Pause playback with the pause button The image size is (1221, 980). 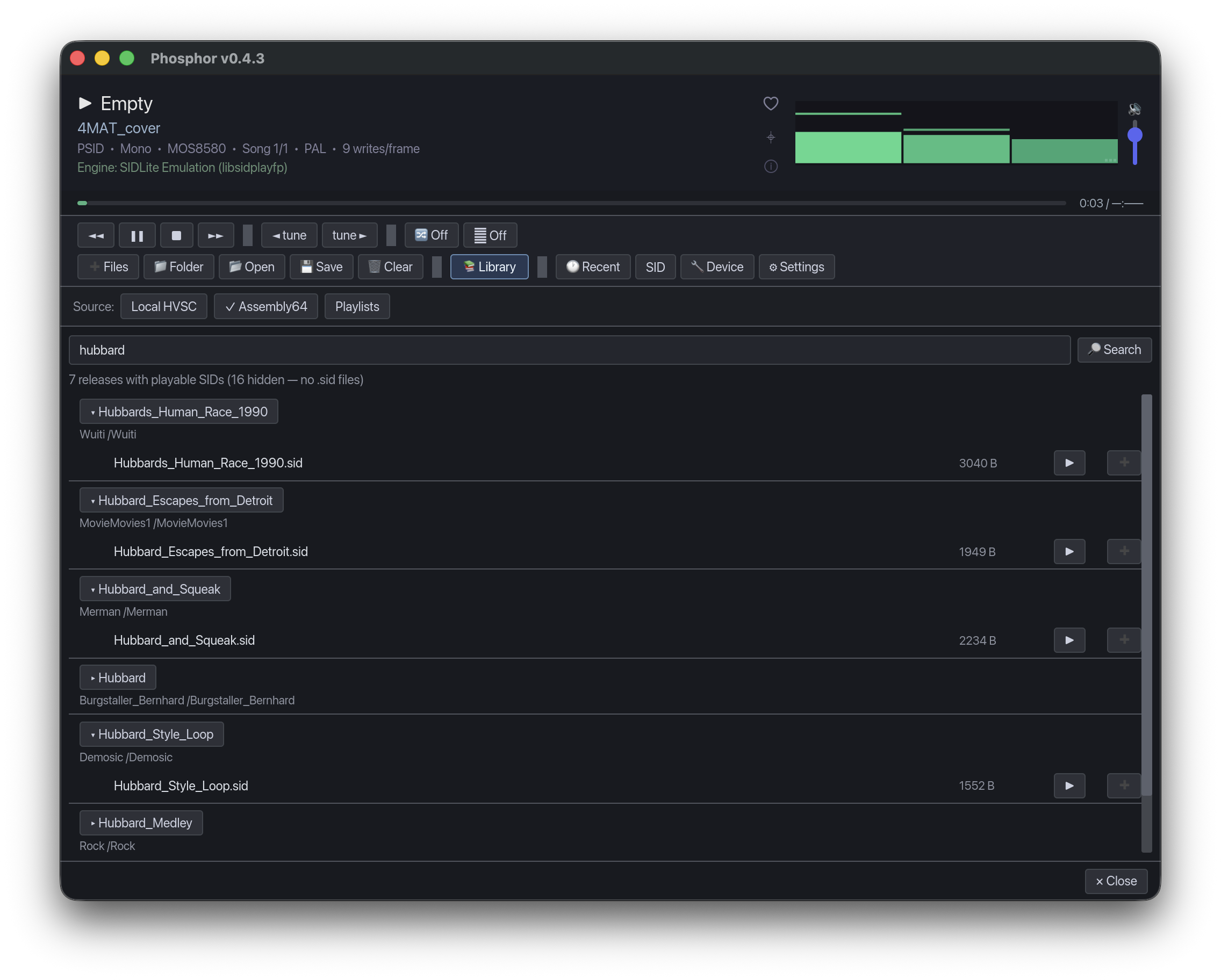[x=137, y=235]
